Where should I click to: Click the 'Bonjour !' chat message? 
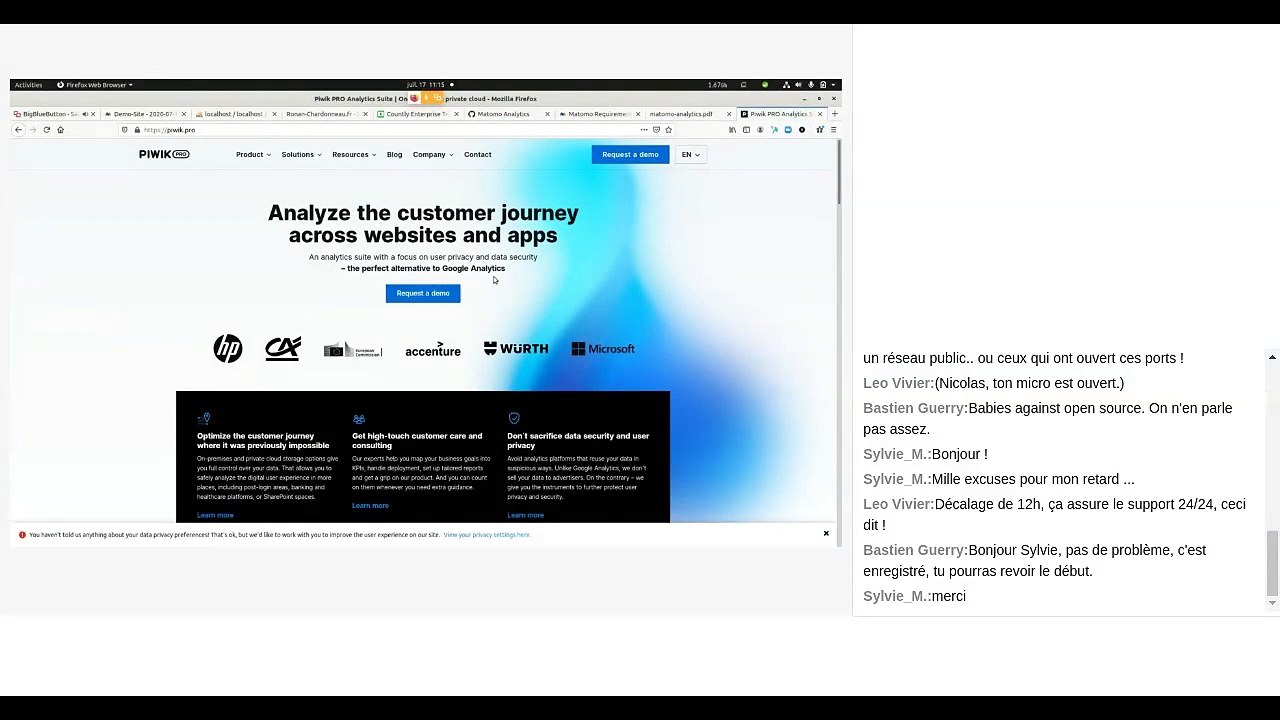click(960, 454)
